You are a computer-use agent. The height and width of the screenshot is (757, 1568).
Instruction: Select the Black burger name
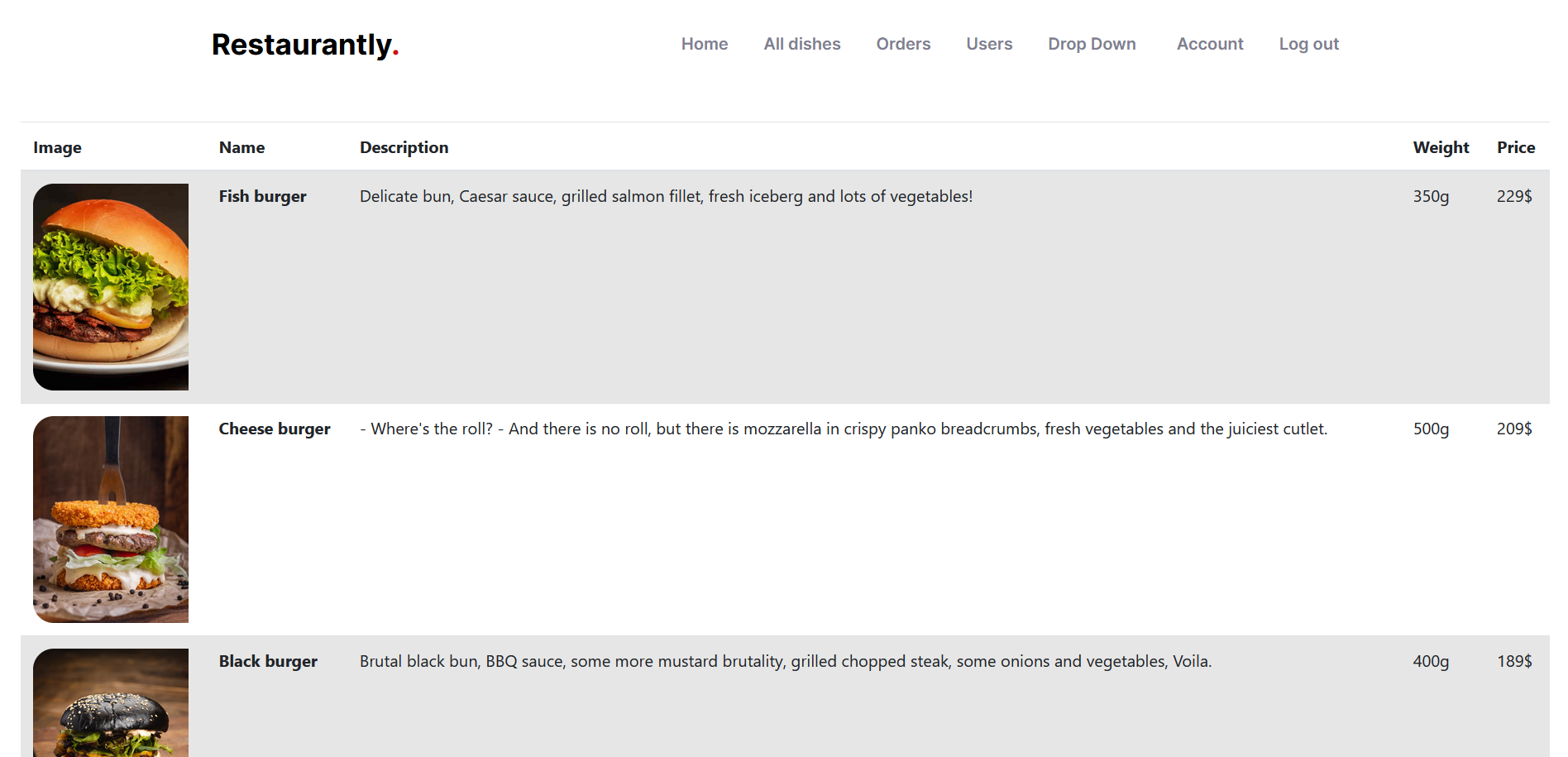(x=268, y=661)
